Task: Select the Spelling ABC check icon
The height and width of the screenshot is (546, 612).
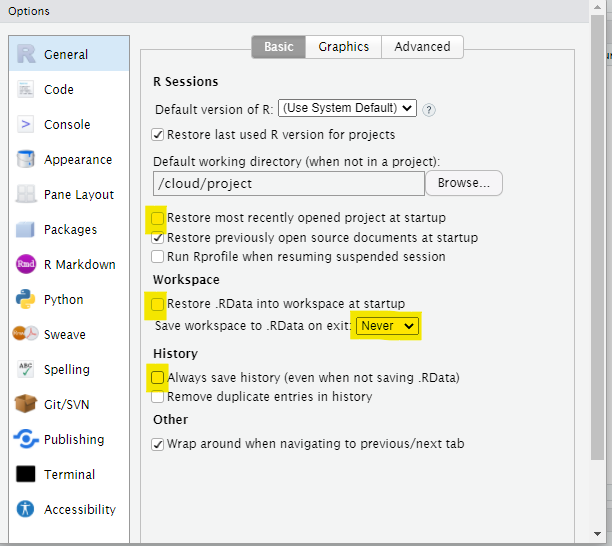Action: coord(26,369)
